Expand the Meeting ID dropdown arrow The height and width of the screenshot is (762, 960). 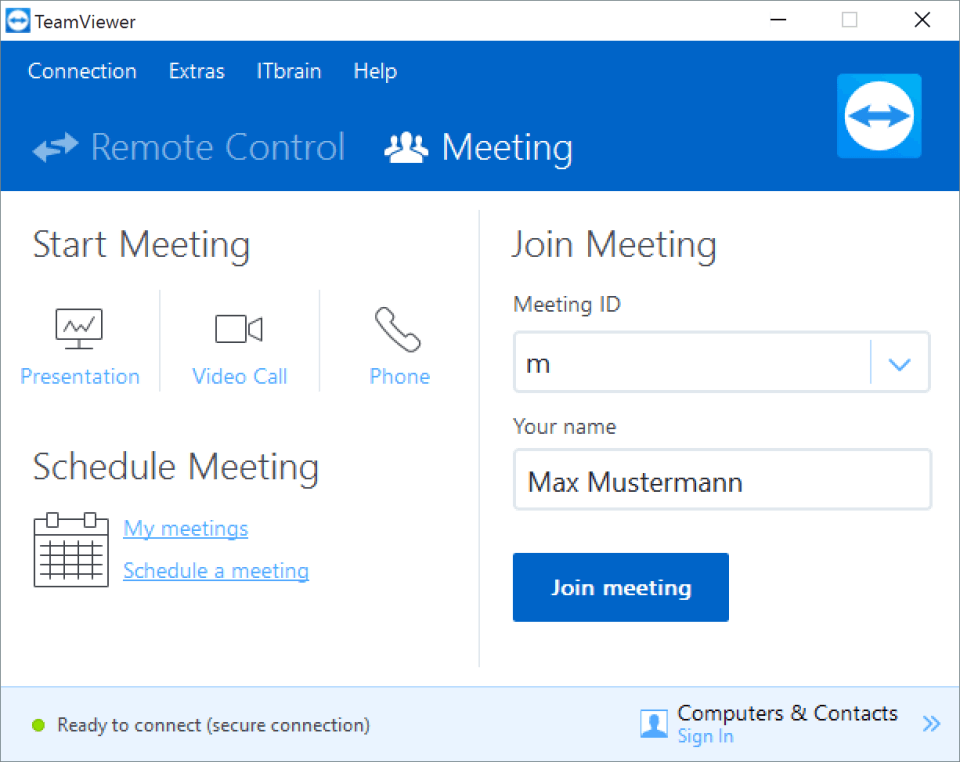tap(899, 364)
